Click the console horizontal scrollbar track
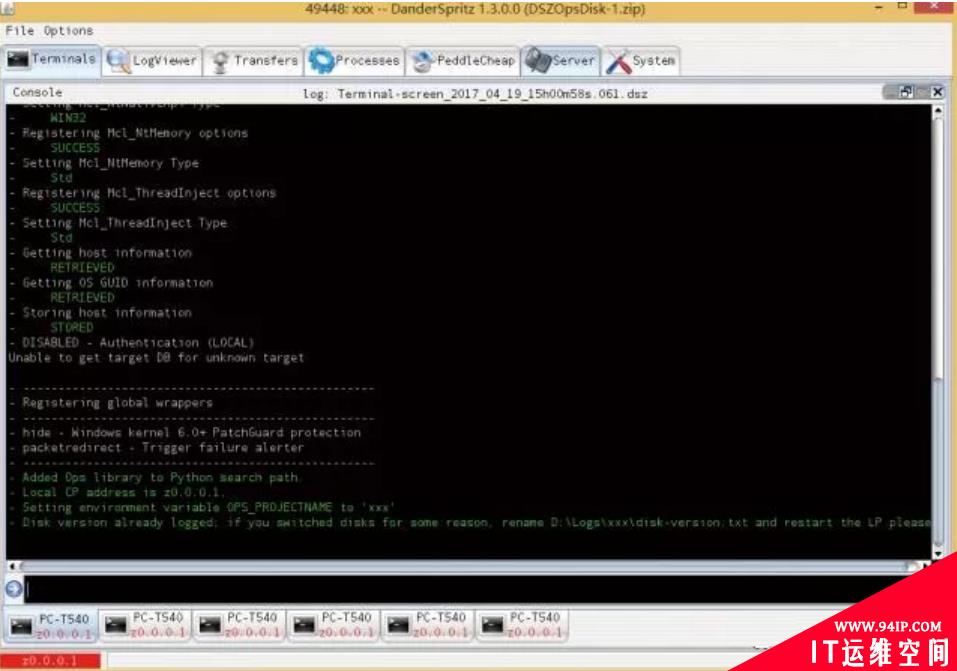 [467, 567]
